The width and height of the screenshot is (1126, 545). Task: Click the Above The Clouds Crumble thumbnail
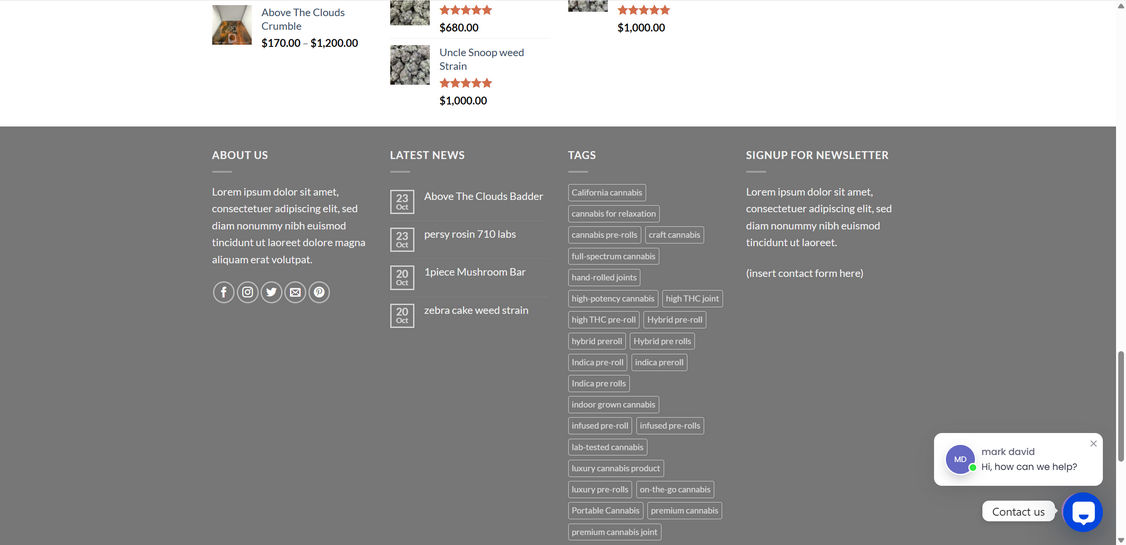tap(232, 26)
